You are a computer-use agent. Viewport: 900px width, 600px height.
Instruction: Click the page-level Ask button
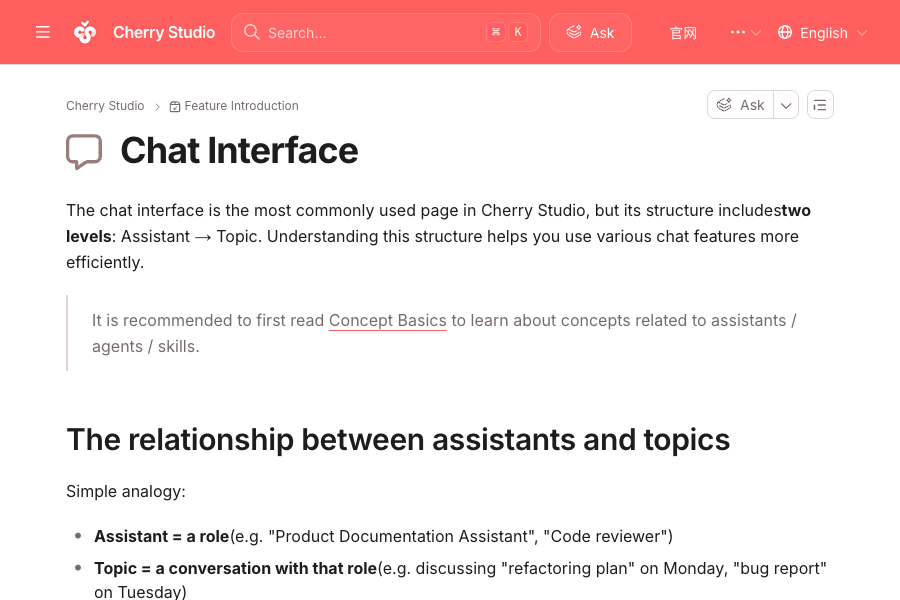point(740,105)
